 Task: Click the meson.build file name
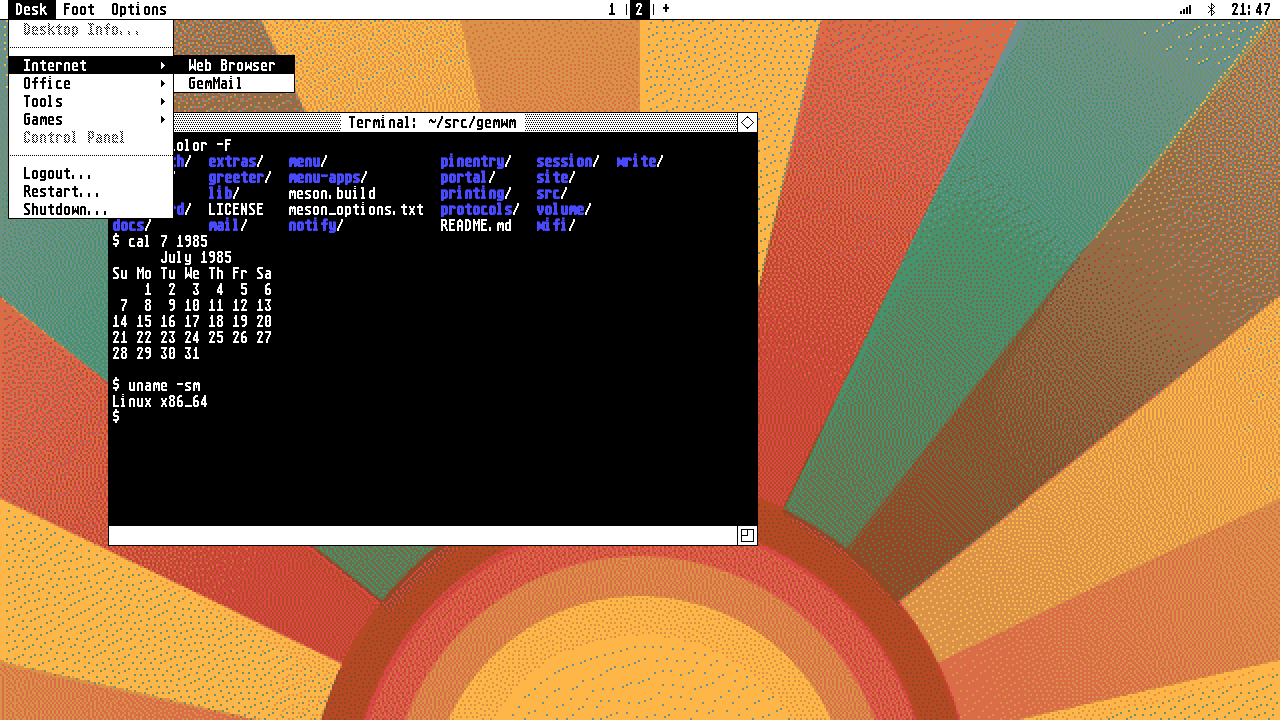(332, 193)
